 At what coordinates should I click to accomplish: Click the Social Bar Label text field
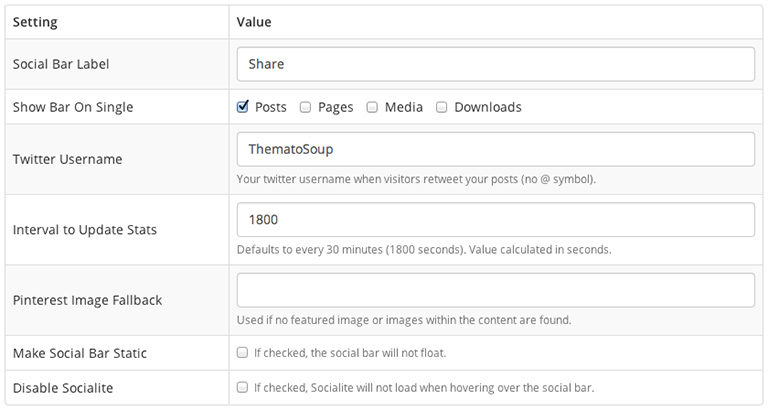coord(495,64)
